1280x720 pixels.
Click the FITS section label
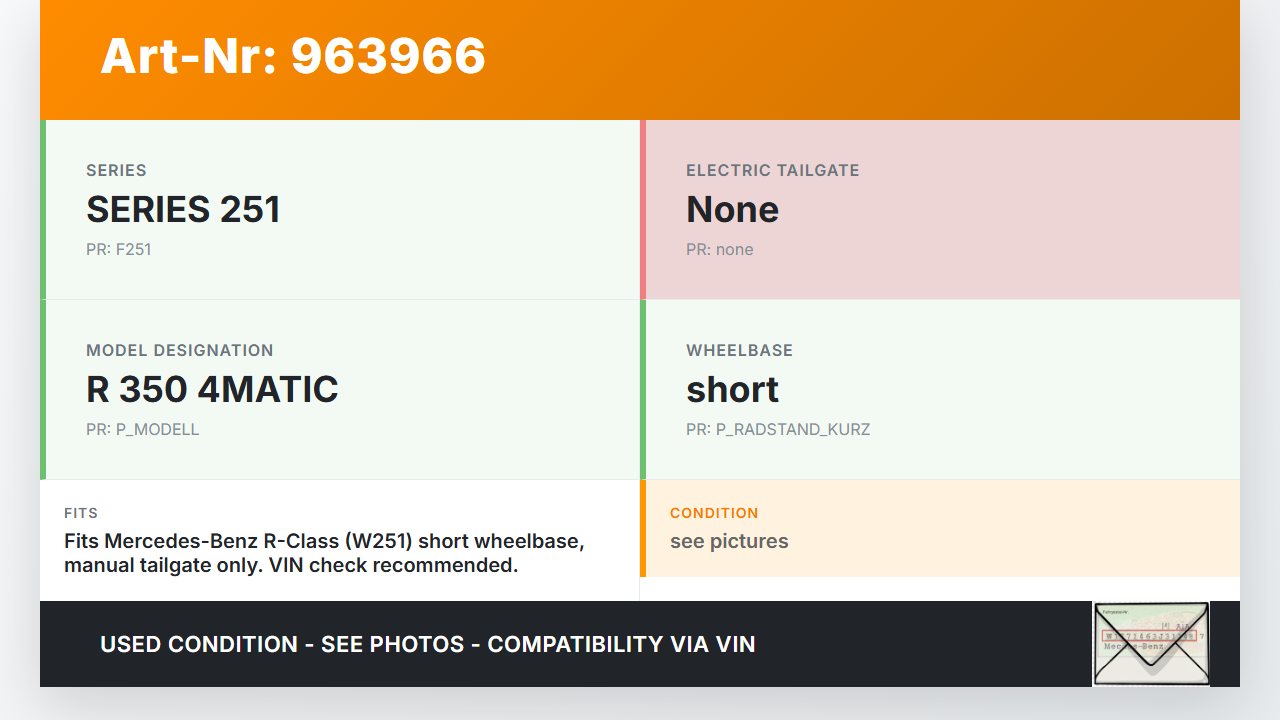pos(81,513)
